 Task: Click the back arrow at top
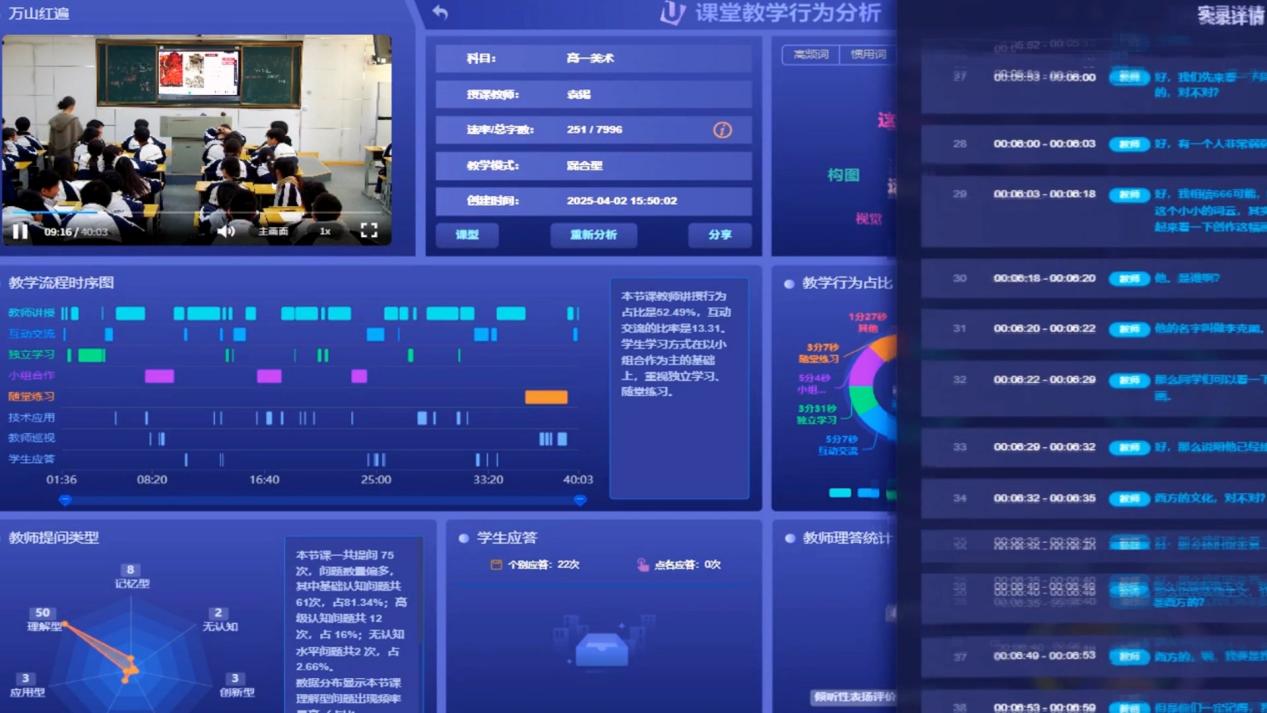440,13
